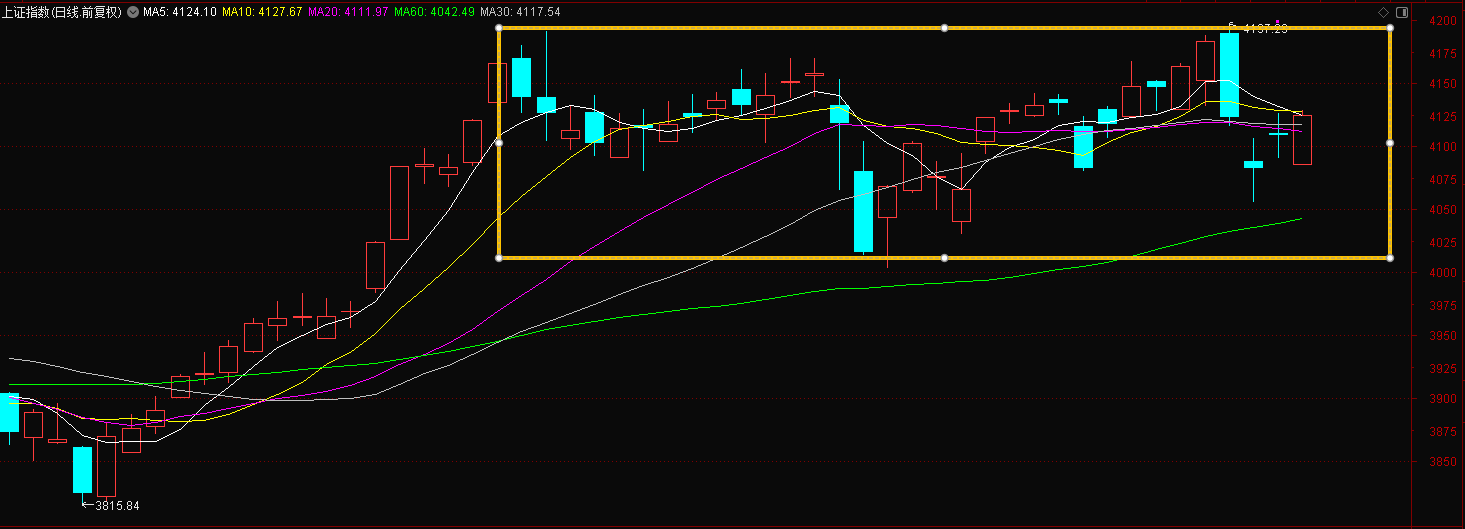Click the 上证指数(日线 前复权) chart title

click(62, 13)
